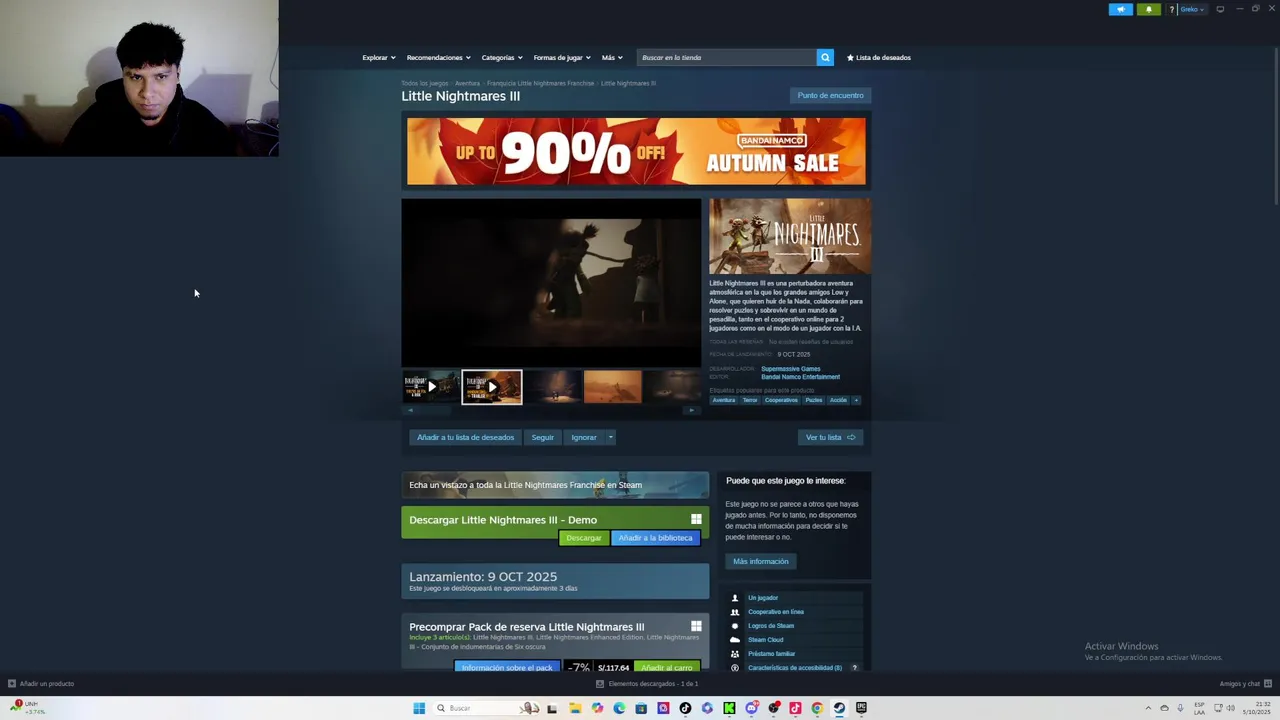Open the Greko account dropdown
Screen dimensions: 1280x720
(x=1192, y=9)
